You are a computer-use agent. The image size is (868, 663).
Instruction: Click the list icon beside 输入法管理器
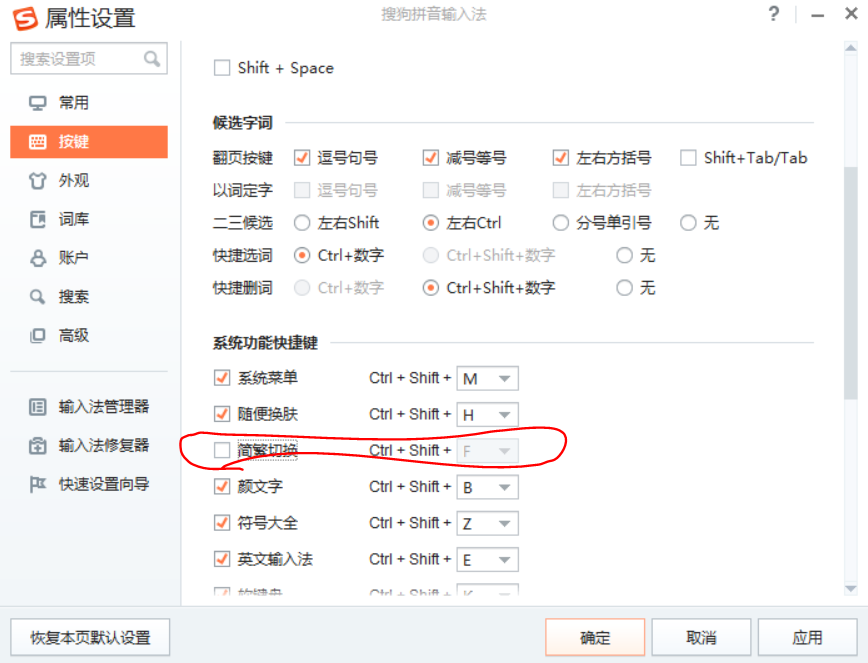coord(38,407)
